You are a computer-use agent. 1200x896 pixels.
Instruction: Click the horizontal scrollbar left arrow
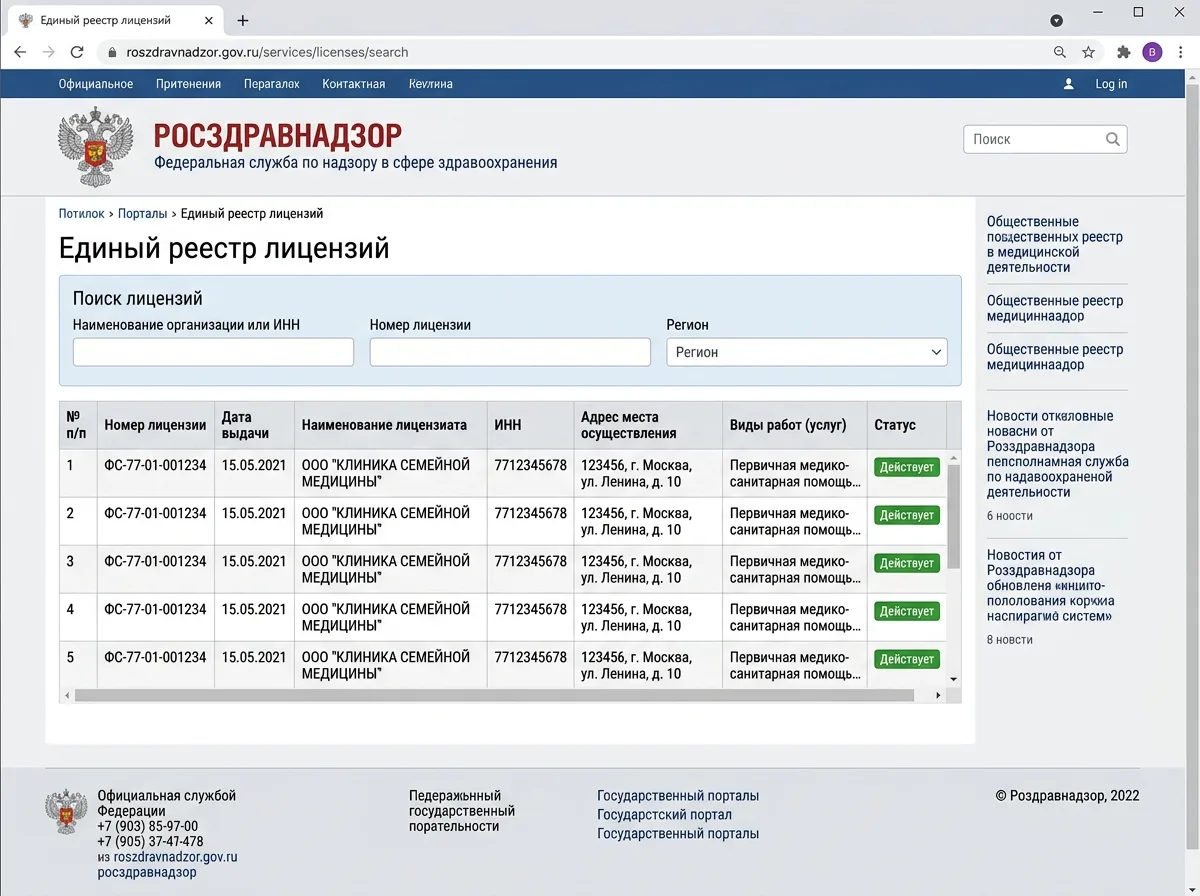click(67, 695)
